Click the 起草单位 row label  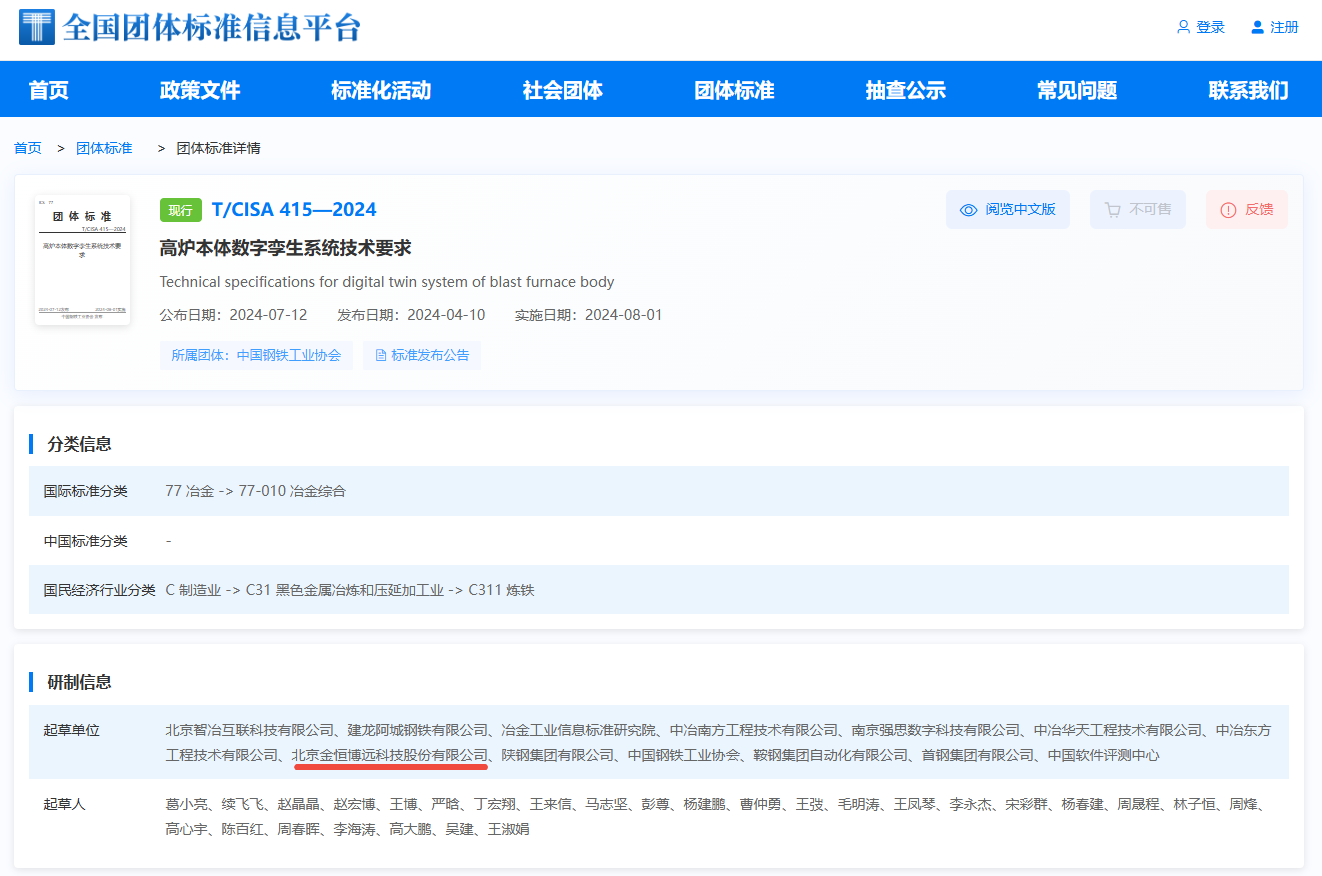(x=72, y=730)
